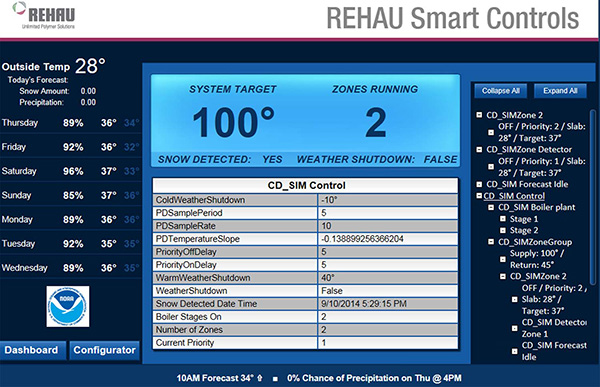Click the NOAA logo image
600x387 pixels.
coord(68,306)
